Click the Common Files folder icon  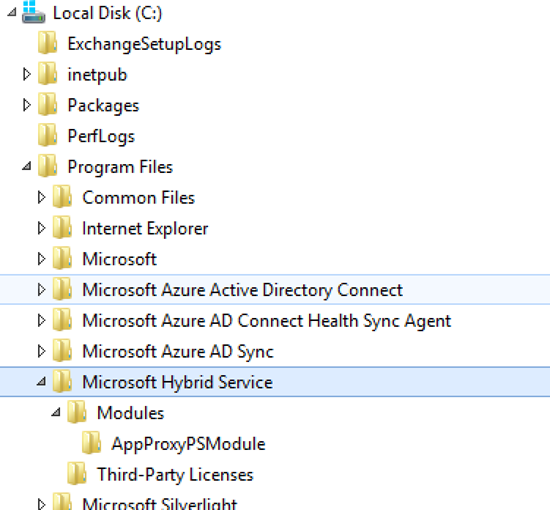pyautogui.click(x=62, y=196)
